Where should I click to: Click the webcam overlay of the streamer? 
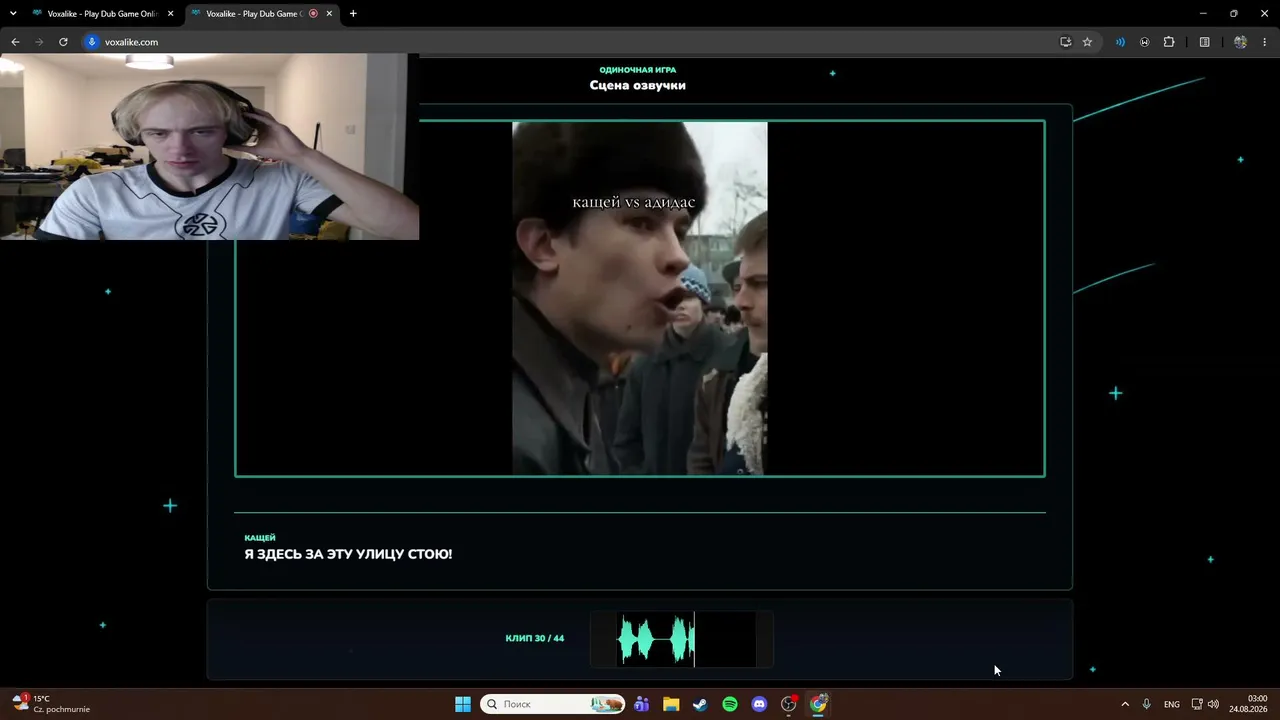coord(209,147)
